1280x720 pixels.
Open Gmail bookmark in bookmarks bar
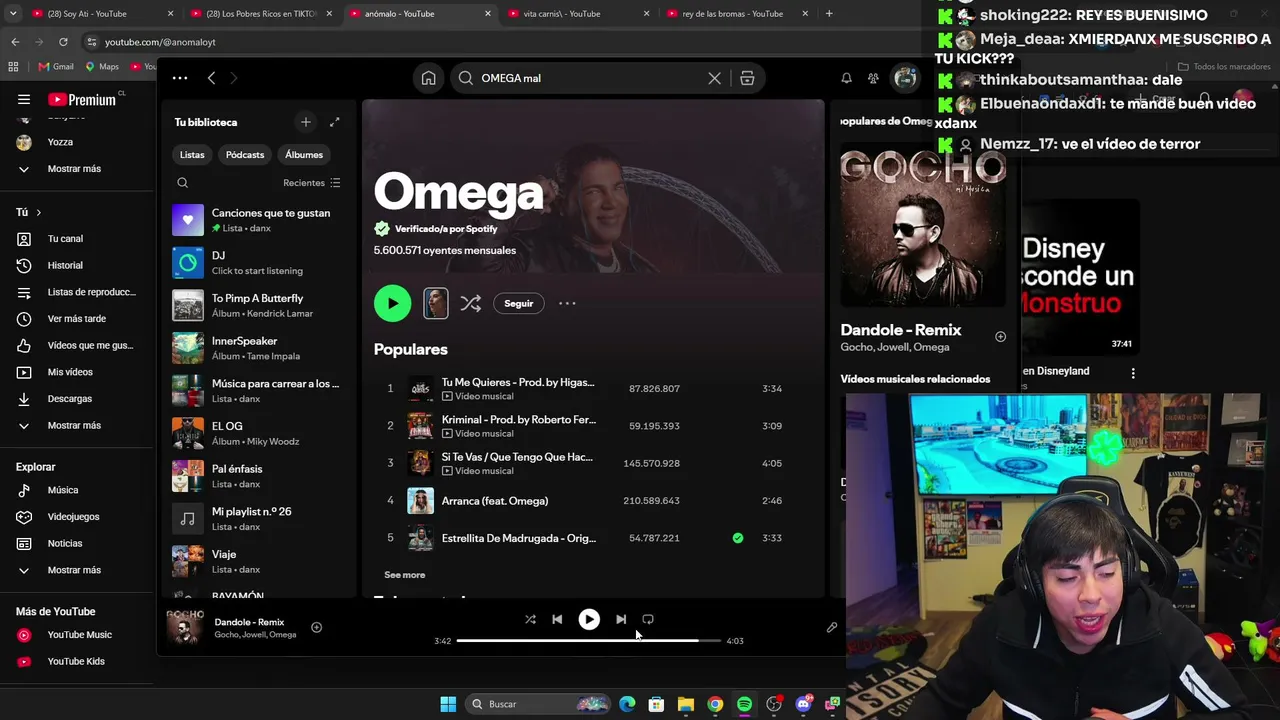[56, 67]
